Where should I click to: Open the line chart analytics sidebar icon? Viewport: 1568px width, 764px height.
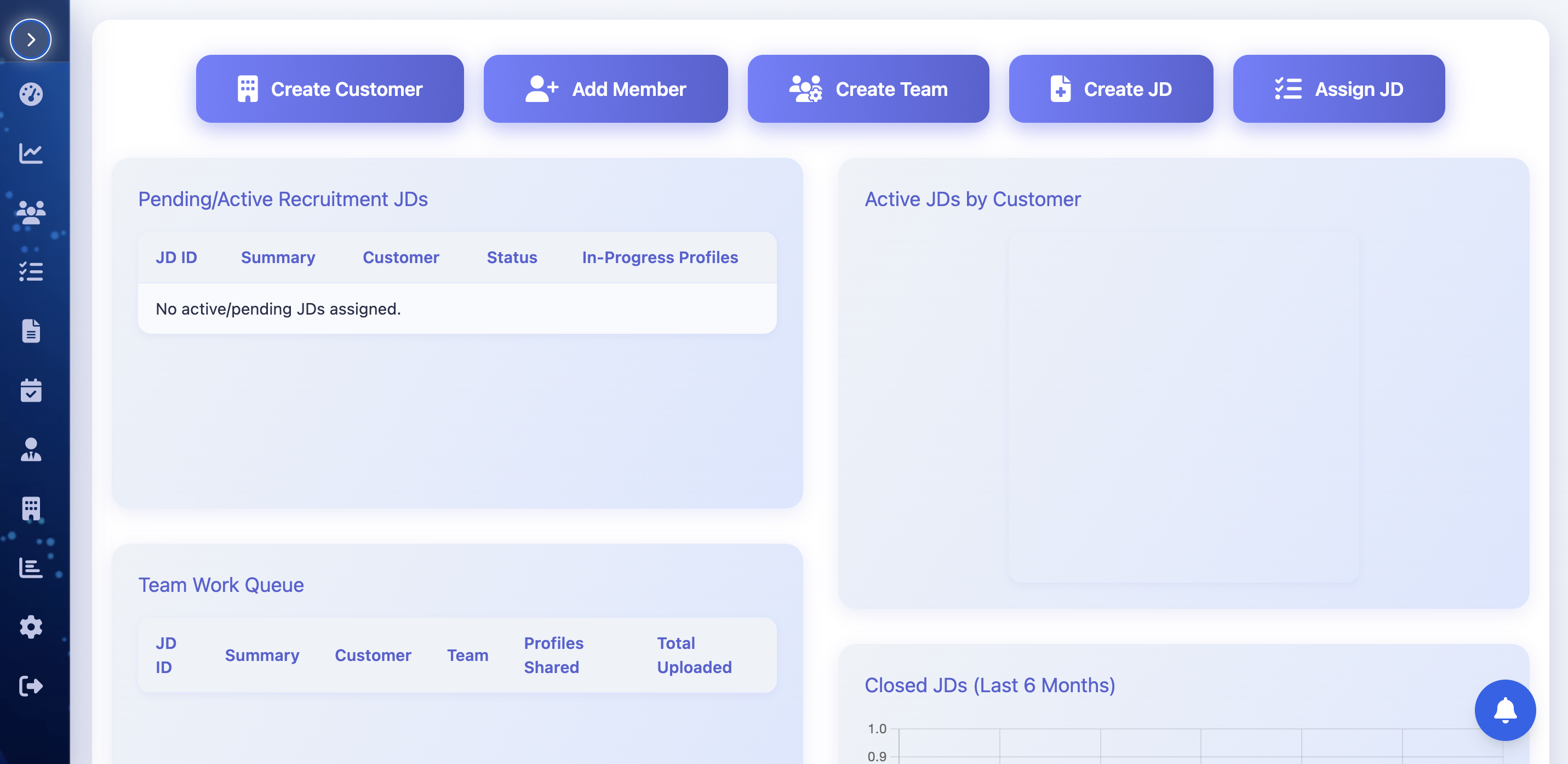[x=31, y=153]
